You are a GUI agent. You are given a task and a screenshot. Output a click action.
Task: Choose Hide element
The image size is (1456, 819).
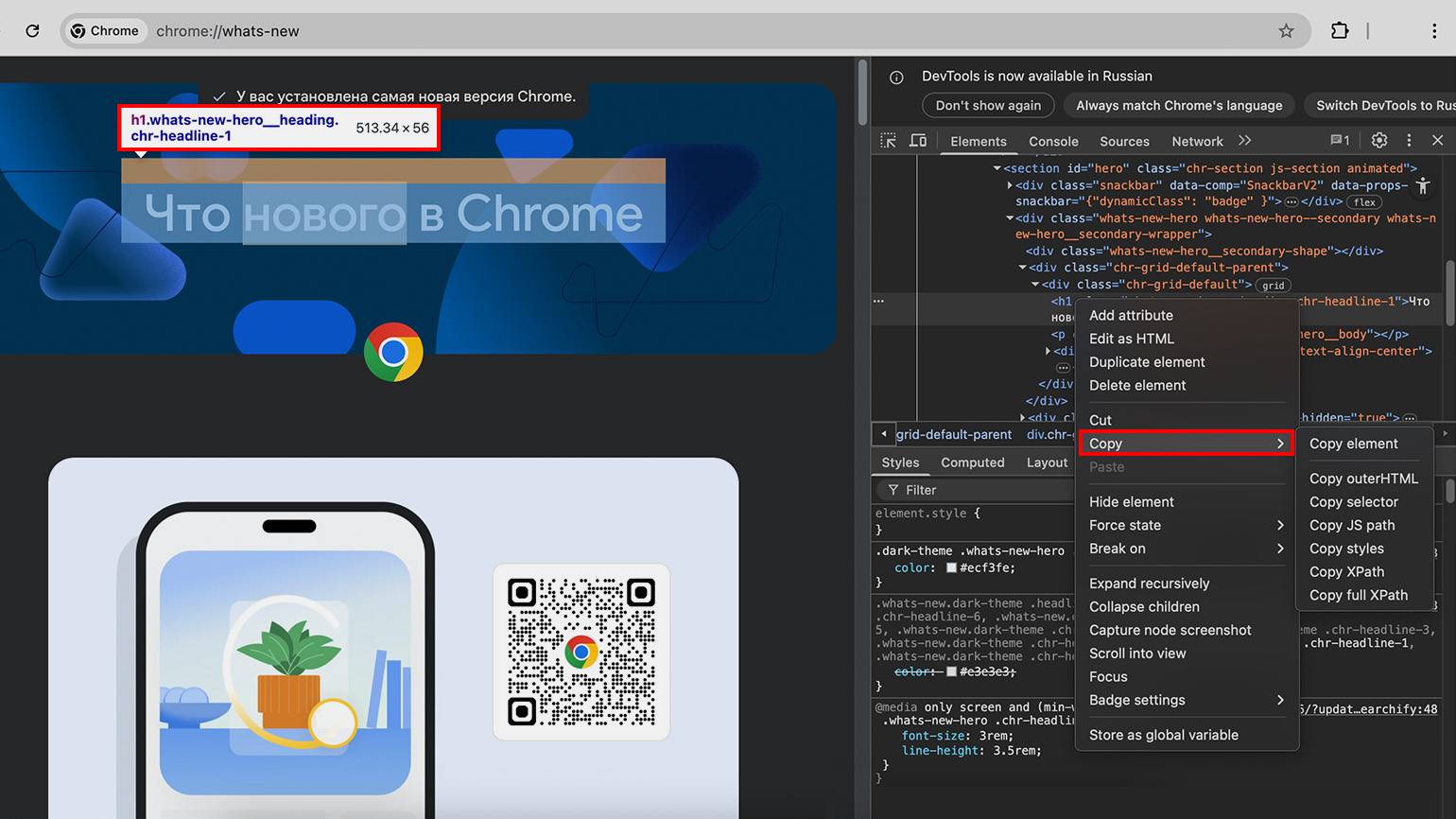pyautogui.click(x=1187, y=502)
